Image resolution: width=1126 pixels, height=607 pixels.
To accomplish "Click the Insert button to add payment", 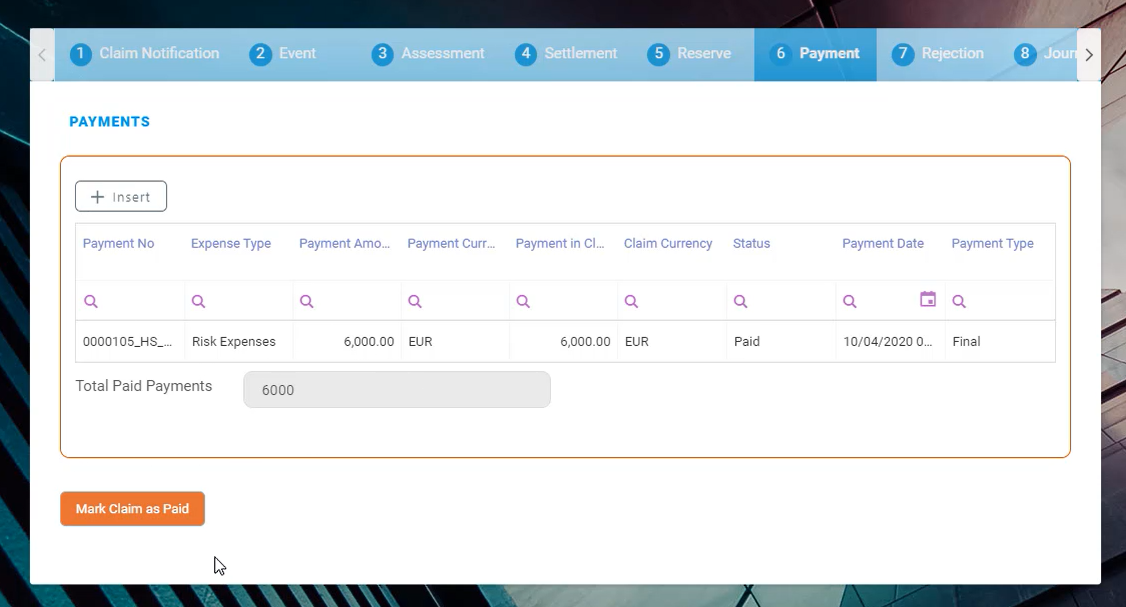I will 121,197.
